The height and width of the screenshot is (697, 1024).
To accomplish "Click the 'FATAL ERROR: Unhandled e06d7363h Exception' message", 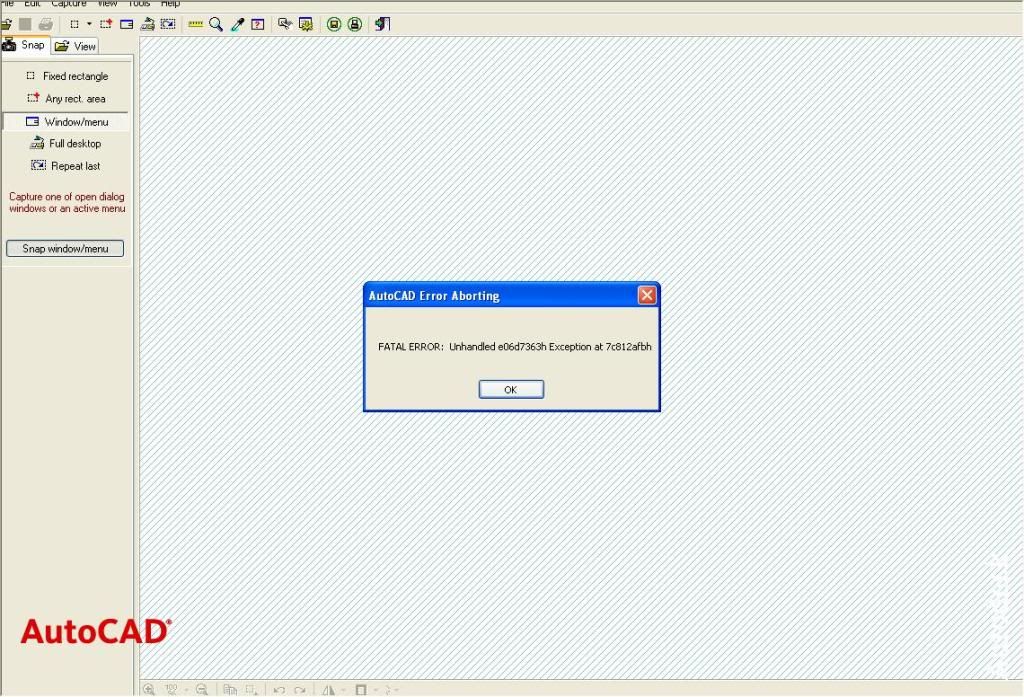I will 515,347.
